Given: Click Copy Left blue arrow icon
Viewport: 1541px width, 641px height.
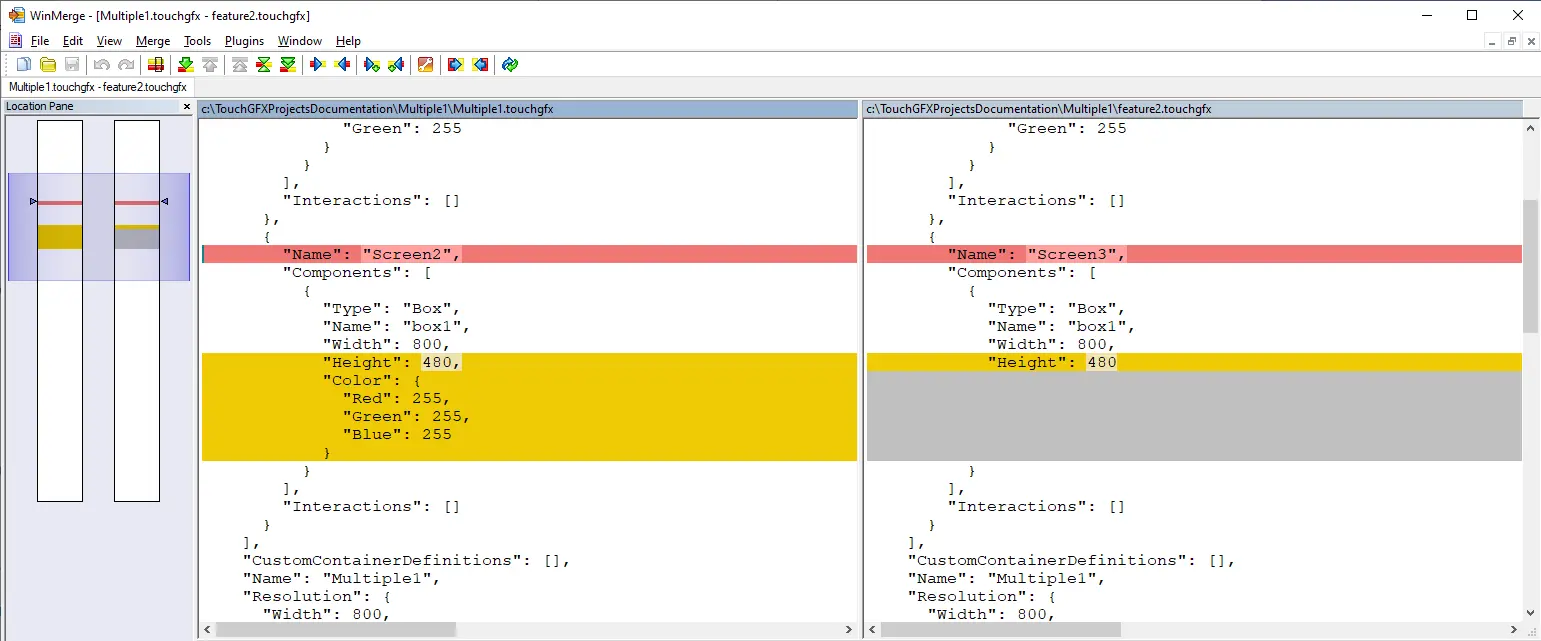Looking at the screenshot, I should point(342,65).
